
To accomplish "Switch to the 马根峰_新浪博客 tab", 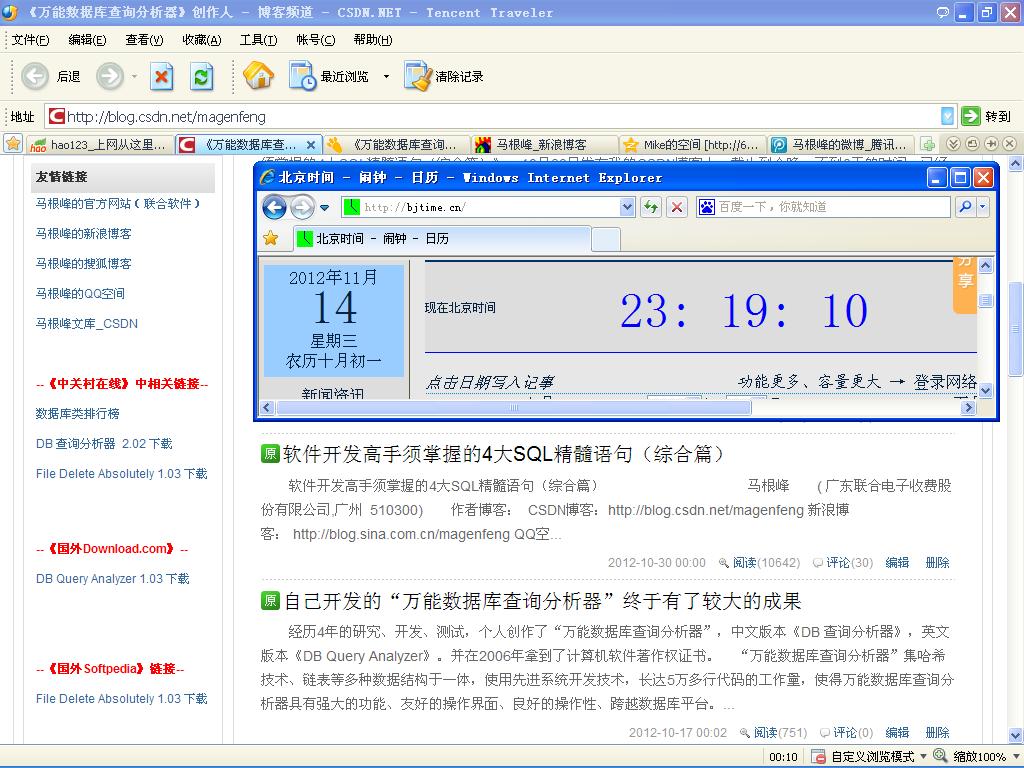I will pyautogui.click(x=545, y=144).
